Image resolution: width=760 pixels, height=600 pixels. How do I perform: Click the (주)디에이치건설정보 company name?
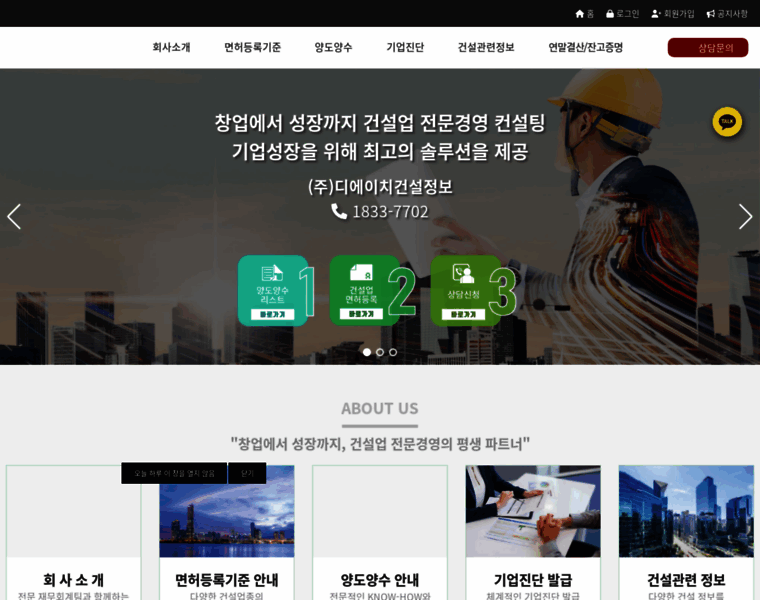click(380, 187)
